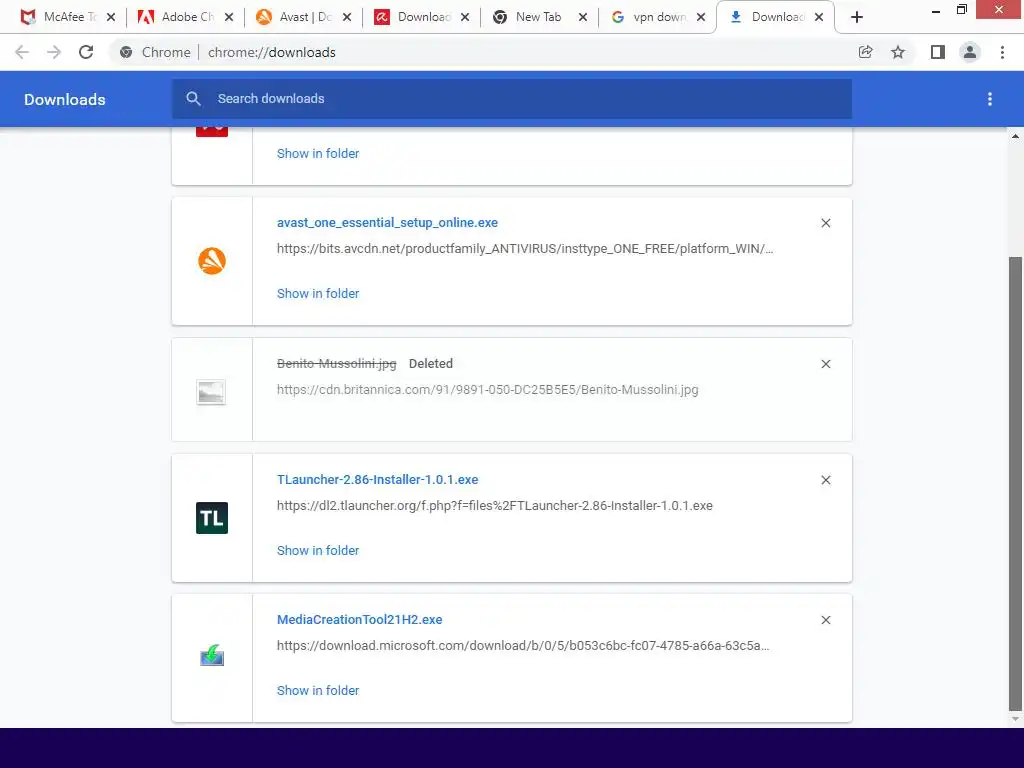Open the profile avatar menu
Viewport: 1024px width, 768px height.
coord(970,52)
